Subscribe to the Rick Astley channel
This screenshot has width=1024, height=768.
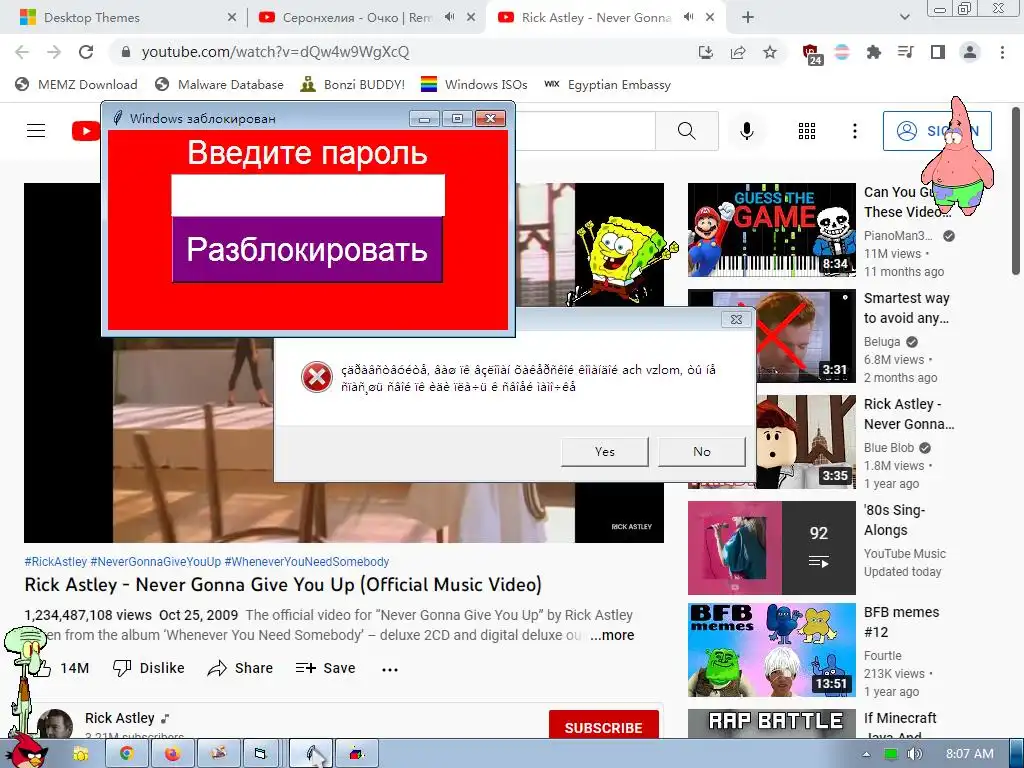[x=603, y=727]
